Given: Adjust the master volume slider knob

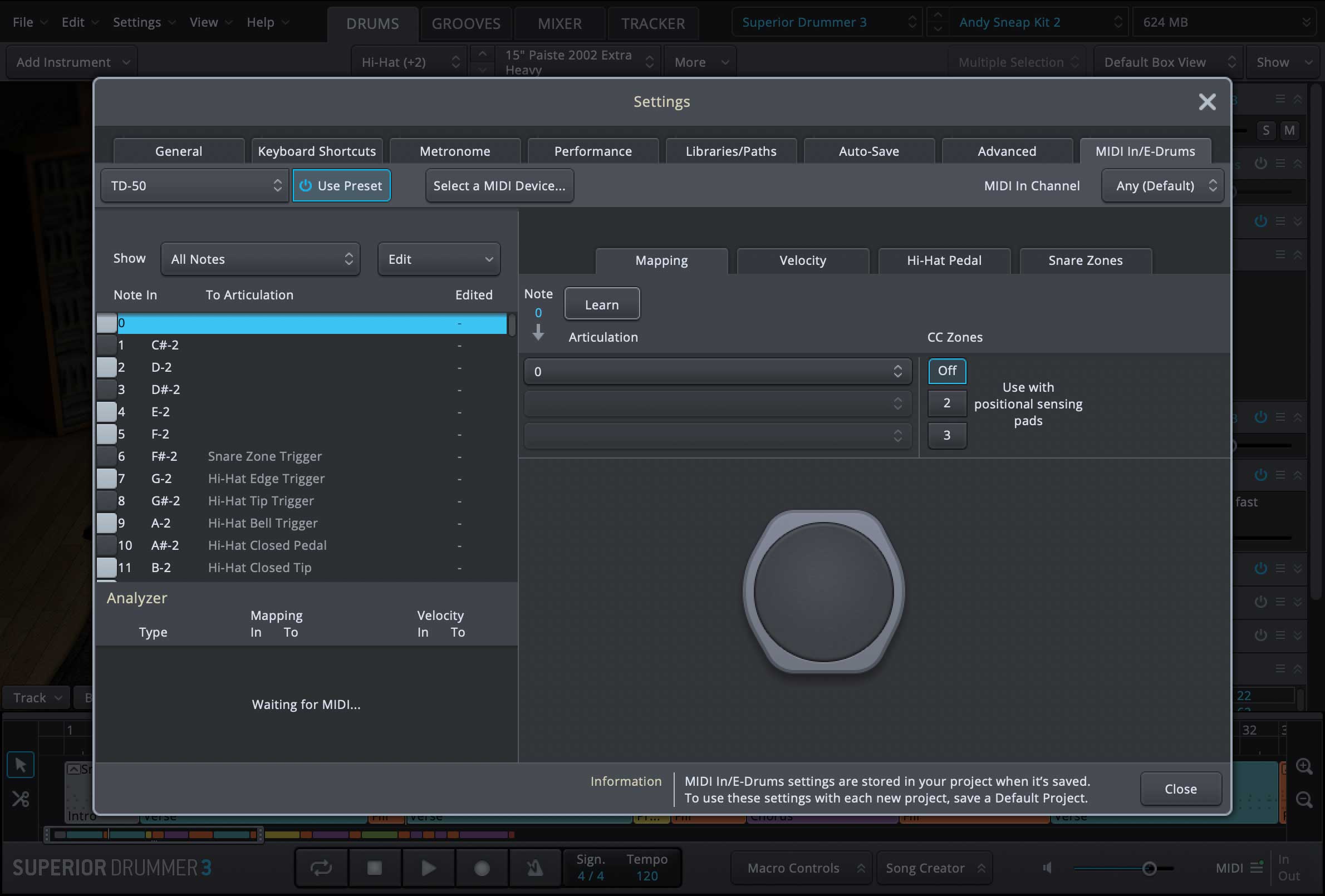Looking at the screenshot, I should click(x=1150, y=868).
